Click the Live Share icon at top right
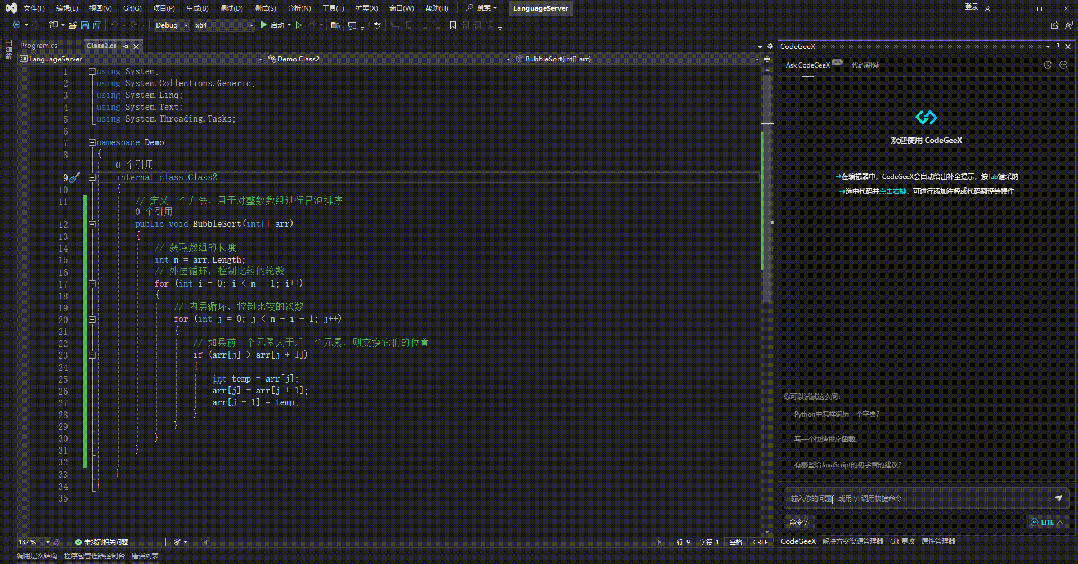Viewport: 1078px width, 564px height. (1055, 25)
